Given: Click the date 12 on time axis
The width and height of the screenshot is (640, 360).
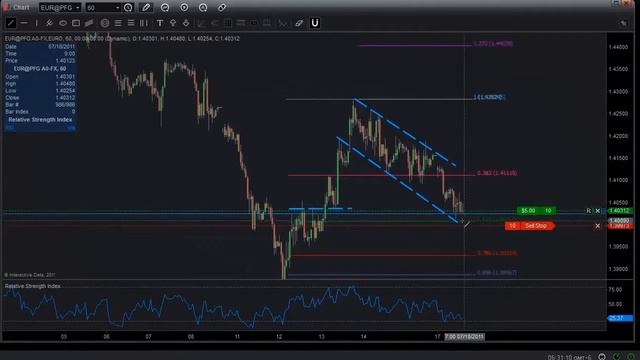Looking at the screenshot, I should [279, 337].
